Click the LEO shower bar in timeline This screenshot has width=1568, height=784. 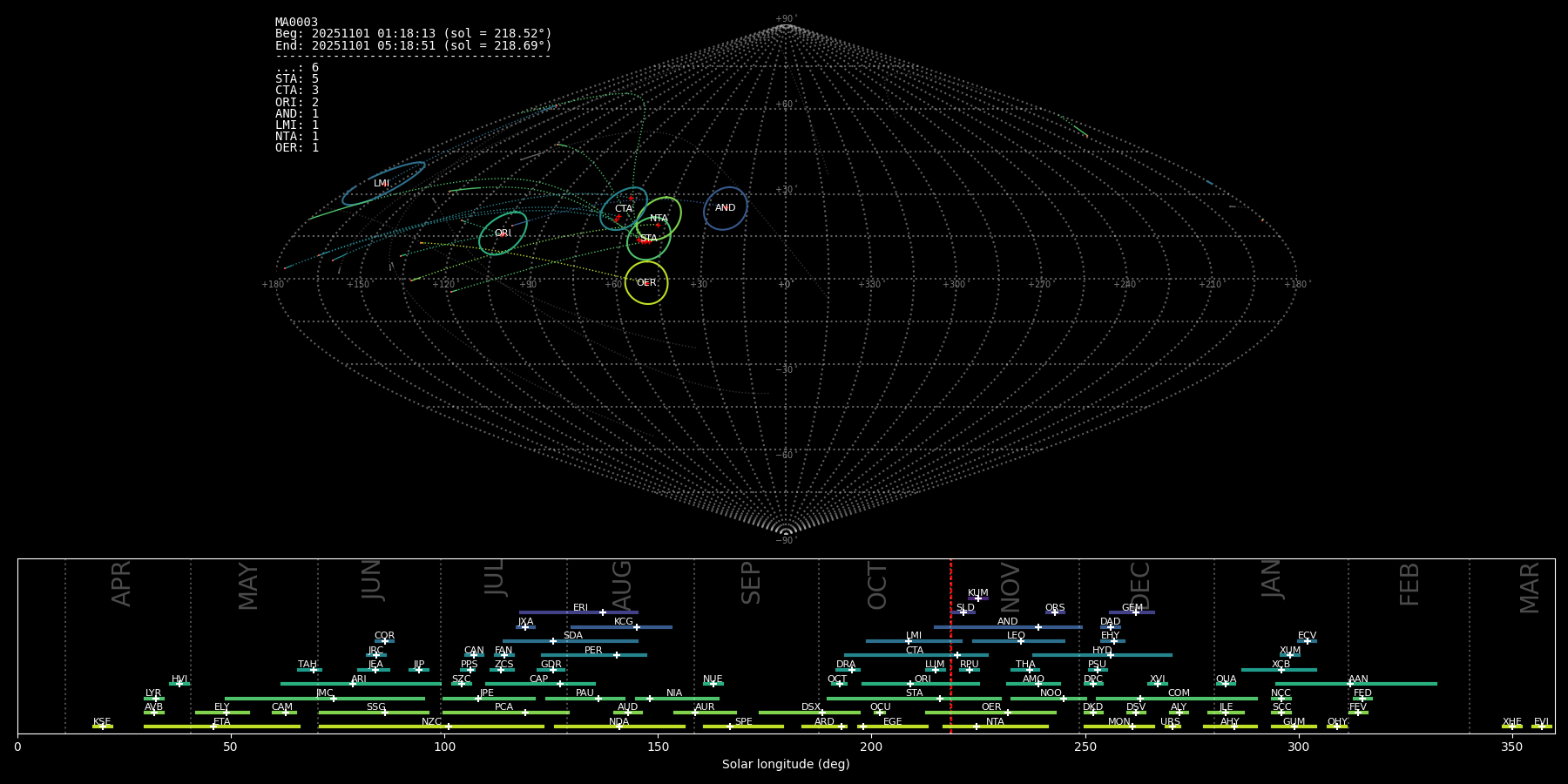(1017, 641)
